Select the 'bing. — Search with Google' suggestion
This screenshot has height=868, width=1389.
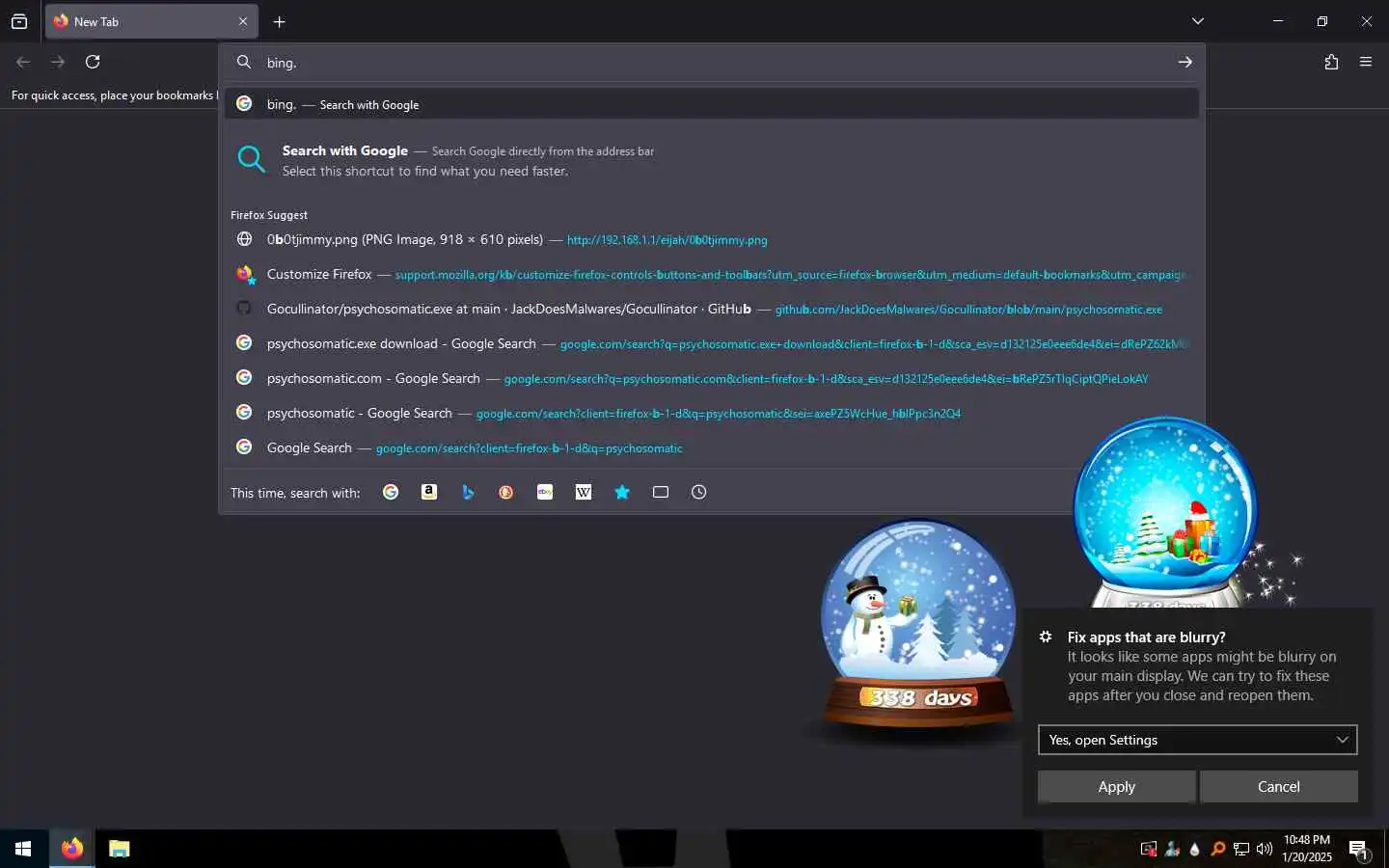pyautogui.click(x=712, y=104)
